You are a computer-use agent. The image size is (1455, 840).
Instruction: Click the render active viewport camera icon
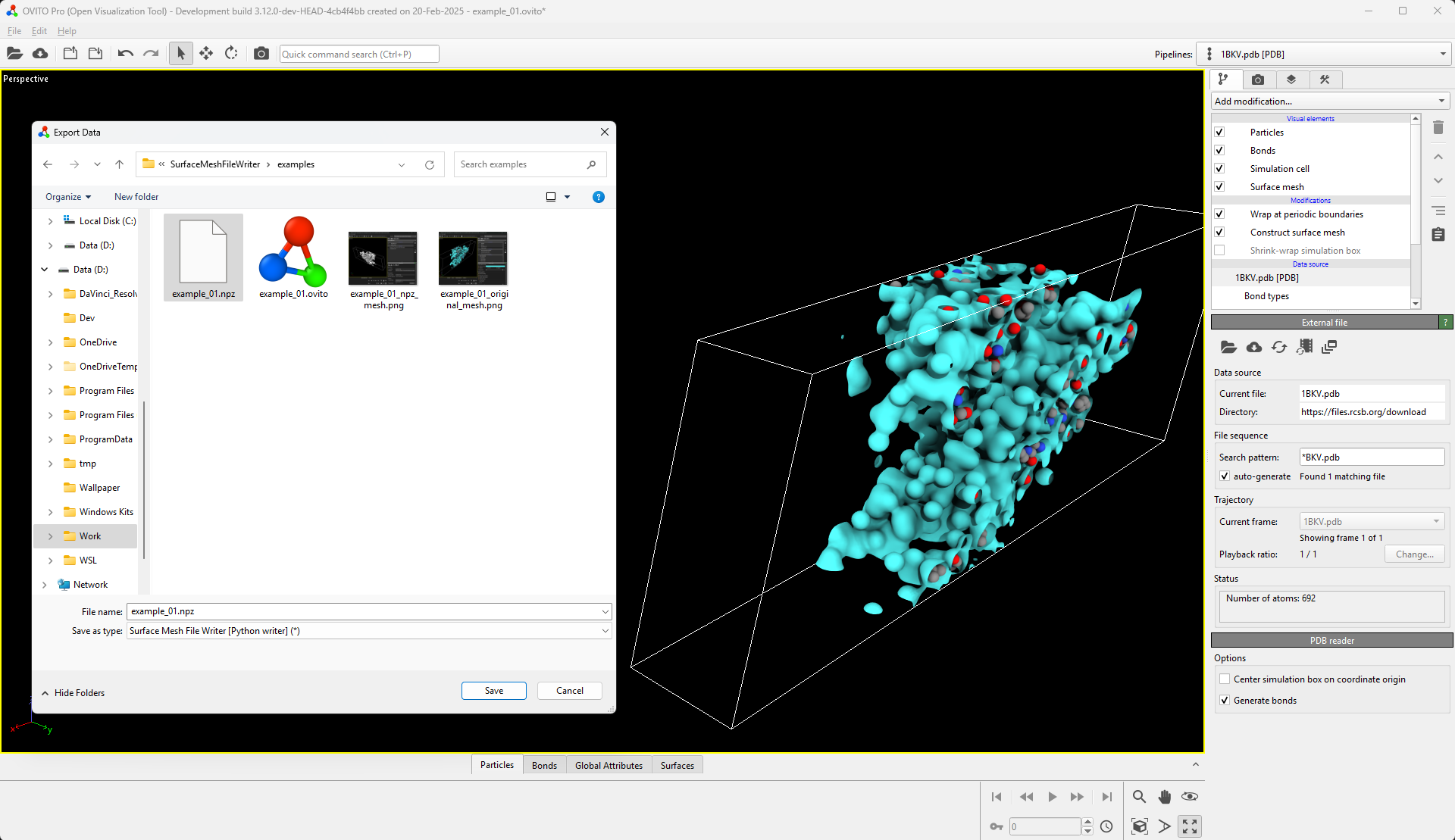261,54
